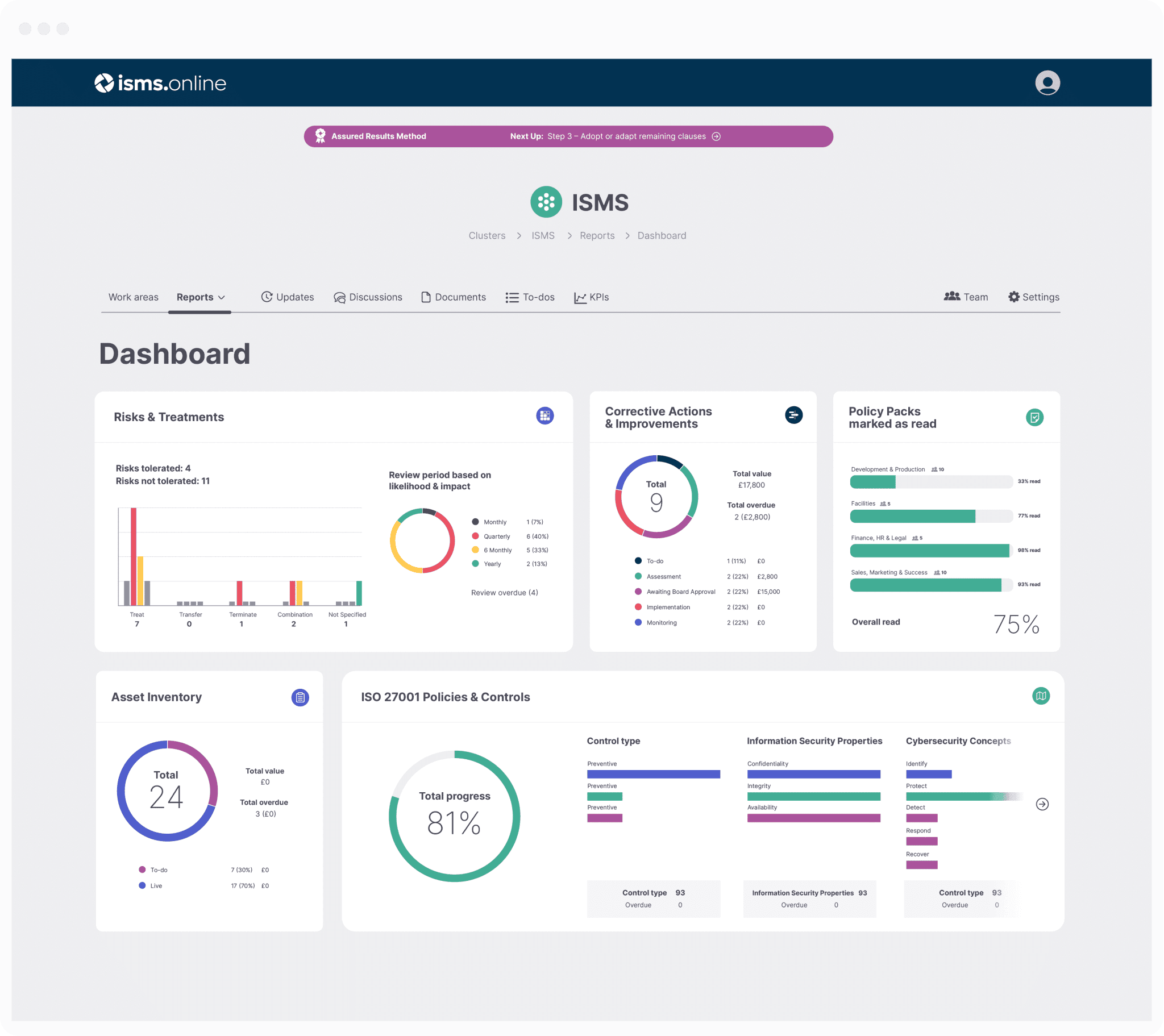Go to next Assured Results step arrow
The width and height of the screenshot is (1164, 1036).
click(716, 137)
